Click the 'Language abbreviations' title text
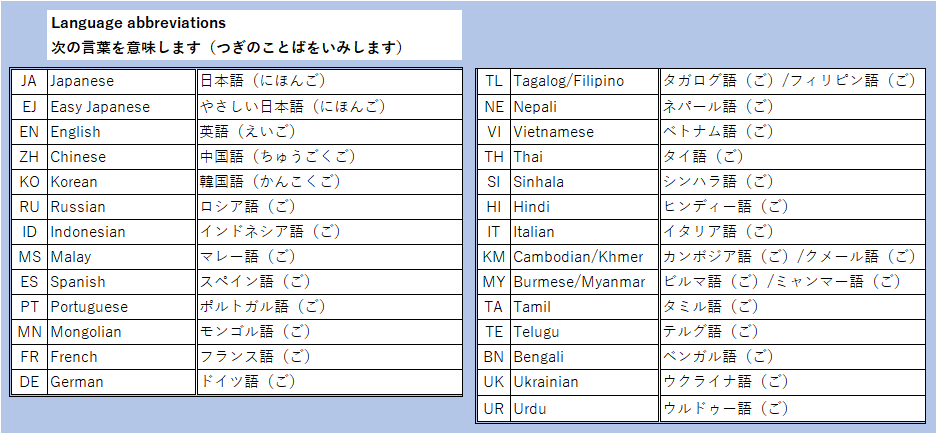Image resolution: width=936 pixels, height=433 pixels. coord(138,22)
